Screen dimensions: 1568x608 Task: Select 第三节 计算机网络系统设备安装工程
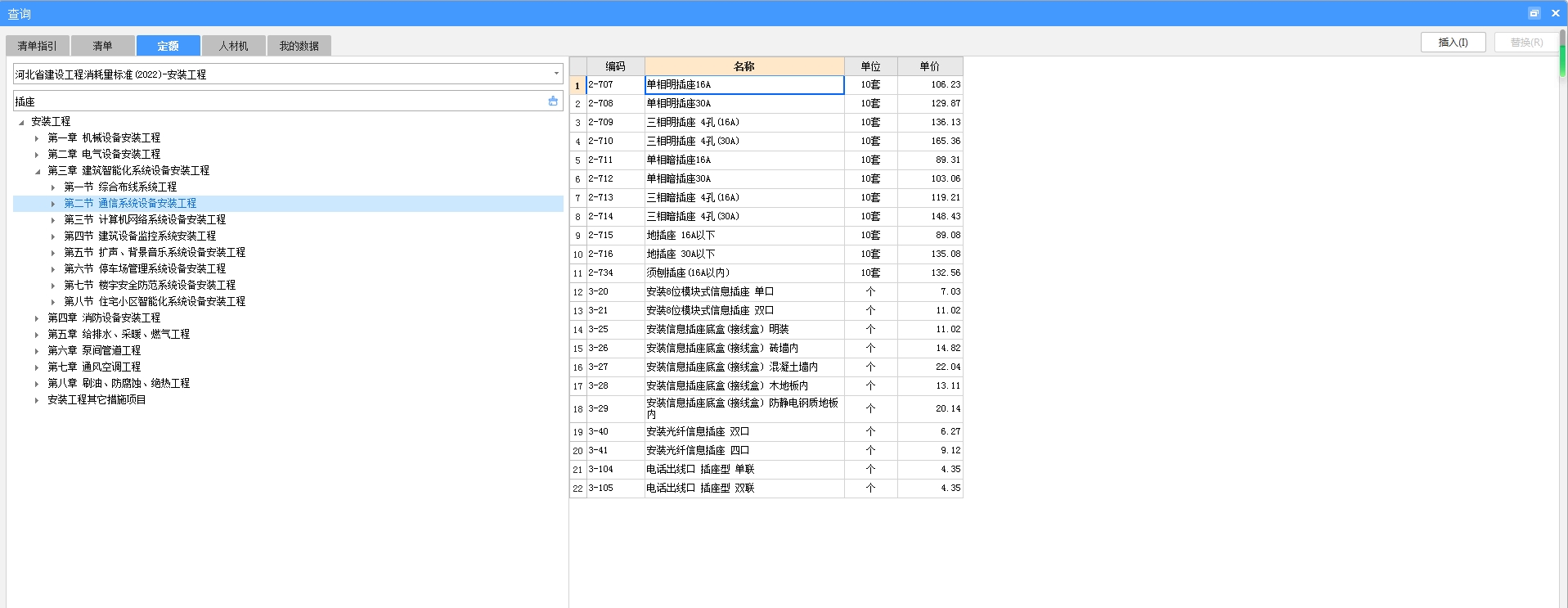coord(145,219)
